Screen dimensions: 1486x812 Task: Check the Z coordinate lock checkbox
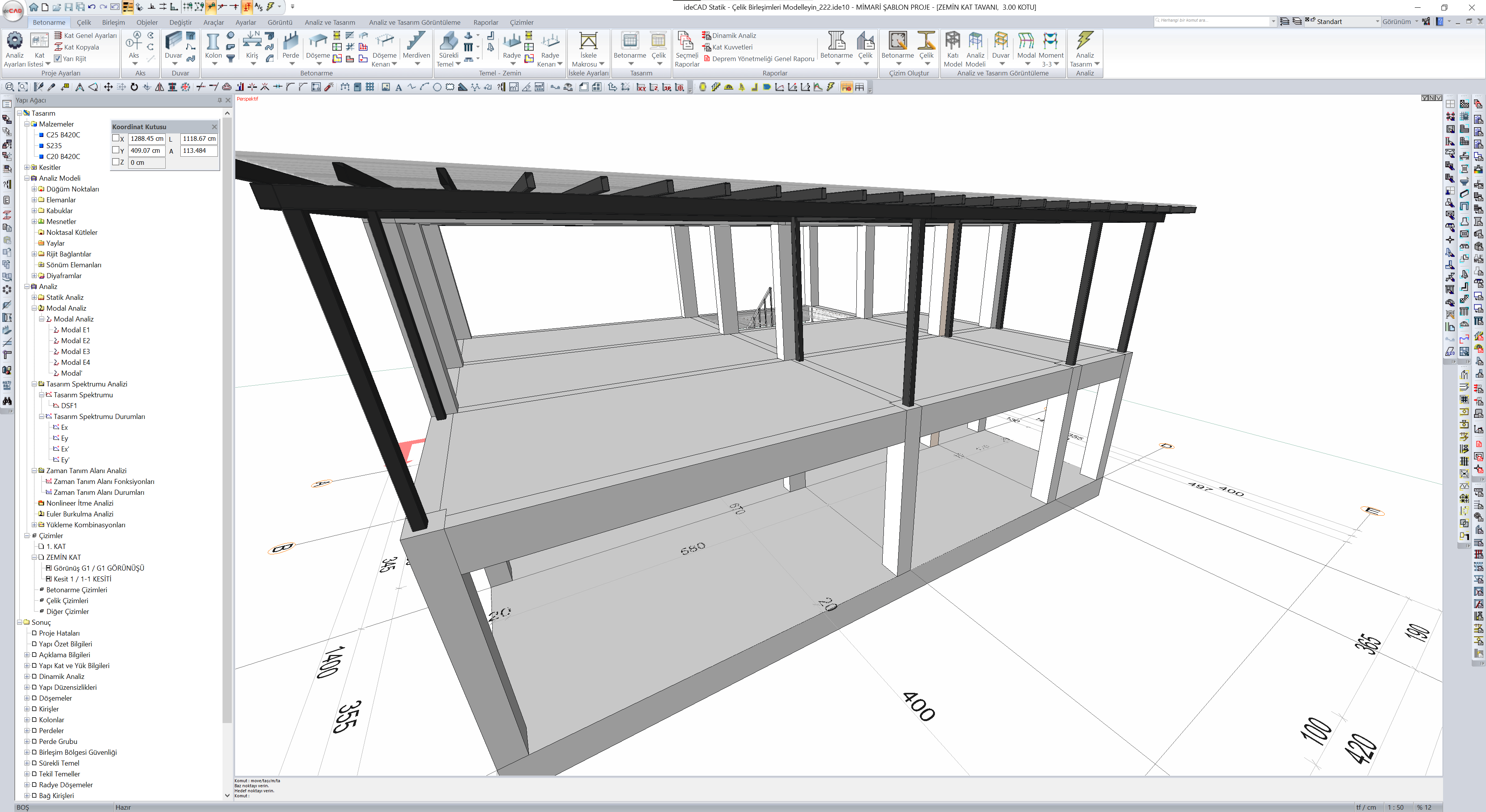[x=116, y=162]
